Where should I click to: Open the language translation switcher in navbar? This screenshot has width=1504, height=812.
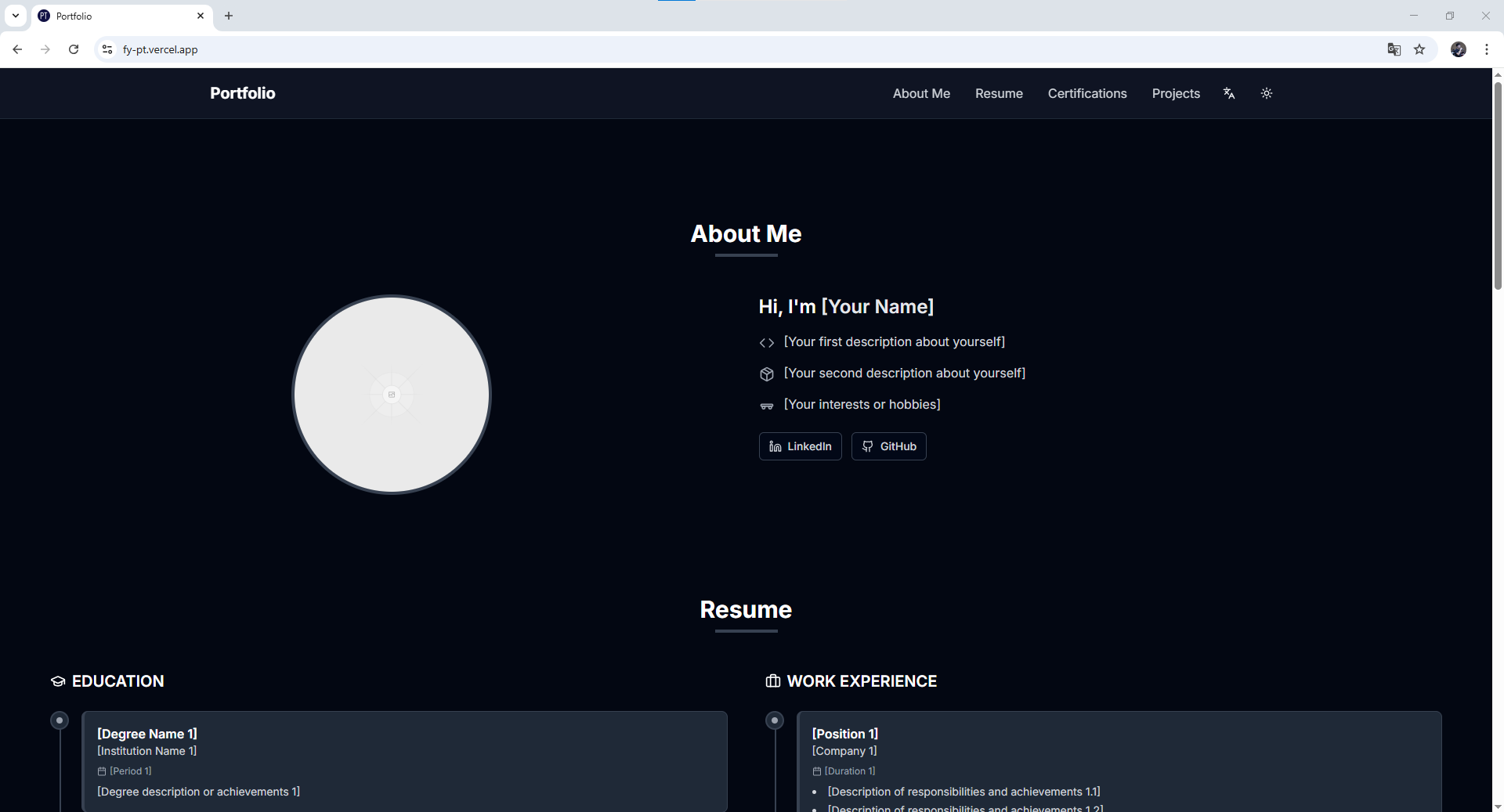pos(1229,93)
